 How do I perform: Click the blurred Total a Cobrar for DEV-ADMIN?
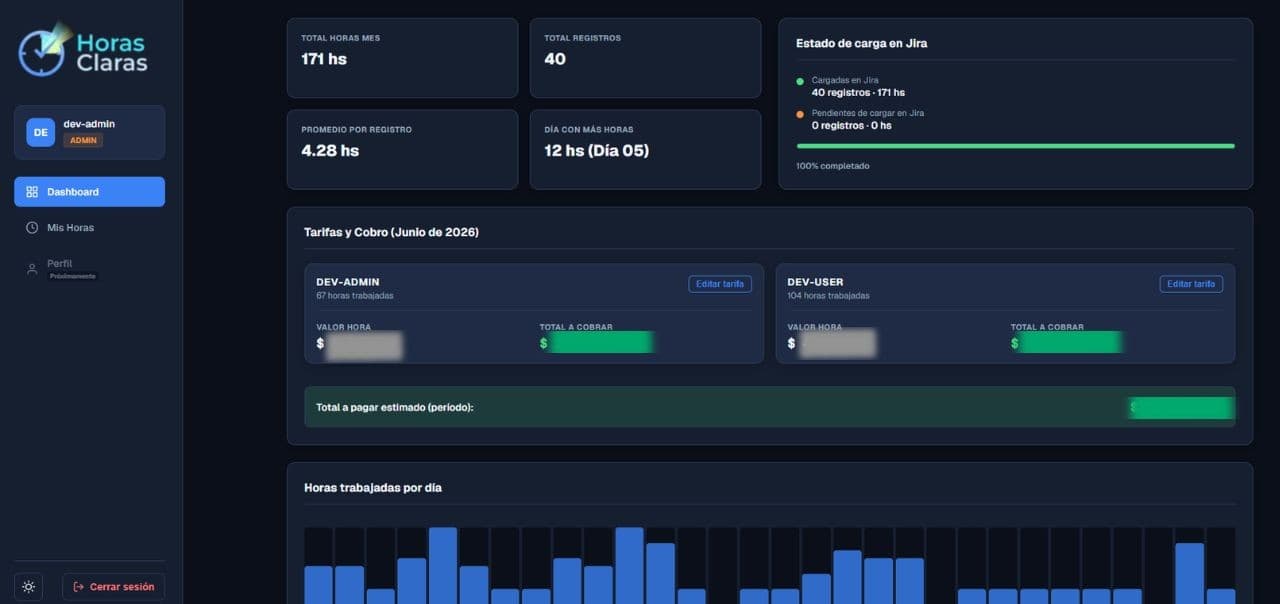coord(601,342)
